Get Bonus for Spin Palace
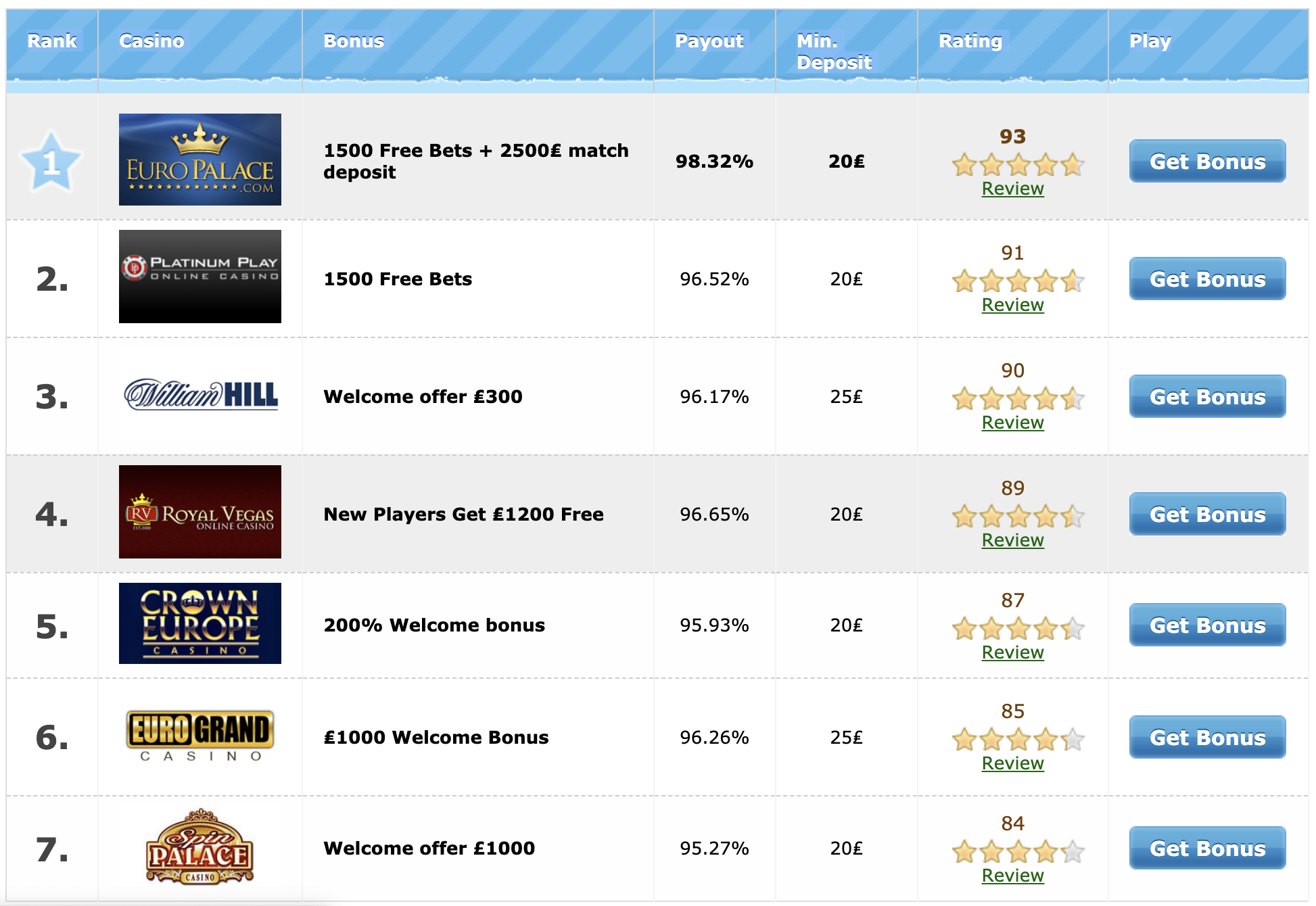Image resolution: width=1316 pixels, height=906 pixels. pos(1207,848)
